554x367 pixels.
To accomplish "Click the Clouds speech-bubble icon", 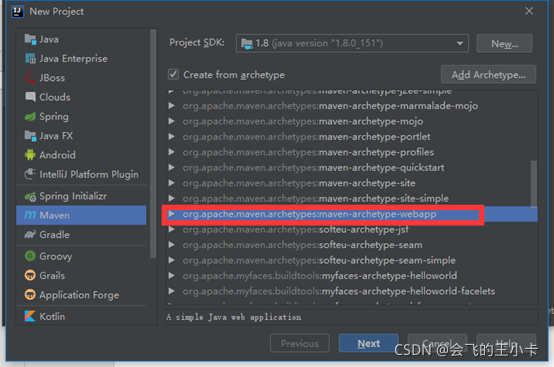I will pos(30,97).
